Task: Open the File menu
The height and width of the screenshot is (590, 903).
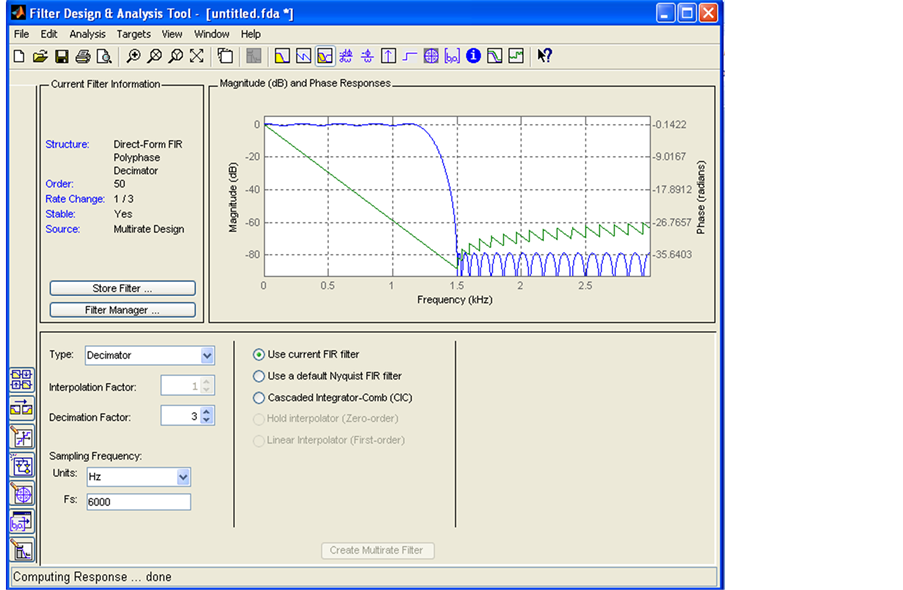Action: point(21,34)
